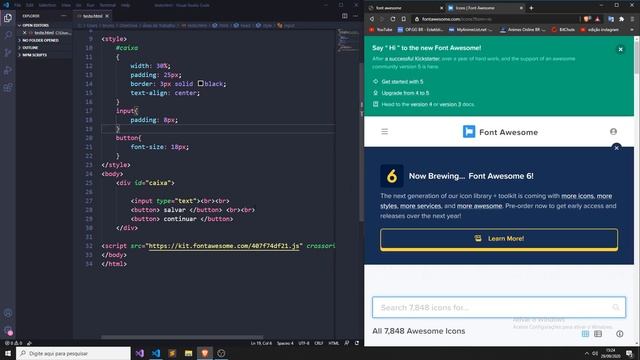Click the browser back button
The height and width of the screenshot is (360, 640).
pos(372,19)
